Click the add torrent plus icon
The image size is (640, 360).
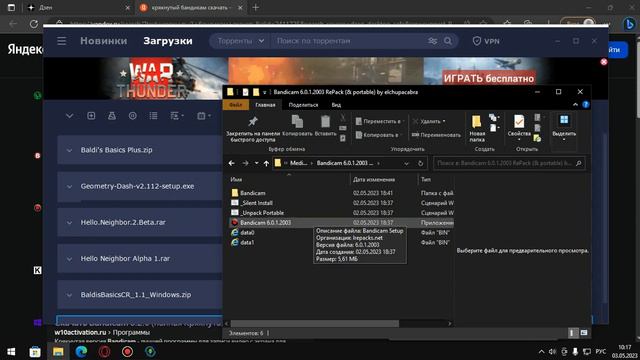point(91,116)
